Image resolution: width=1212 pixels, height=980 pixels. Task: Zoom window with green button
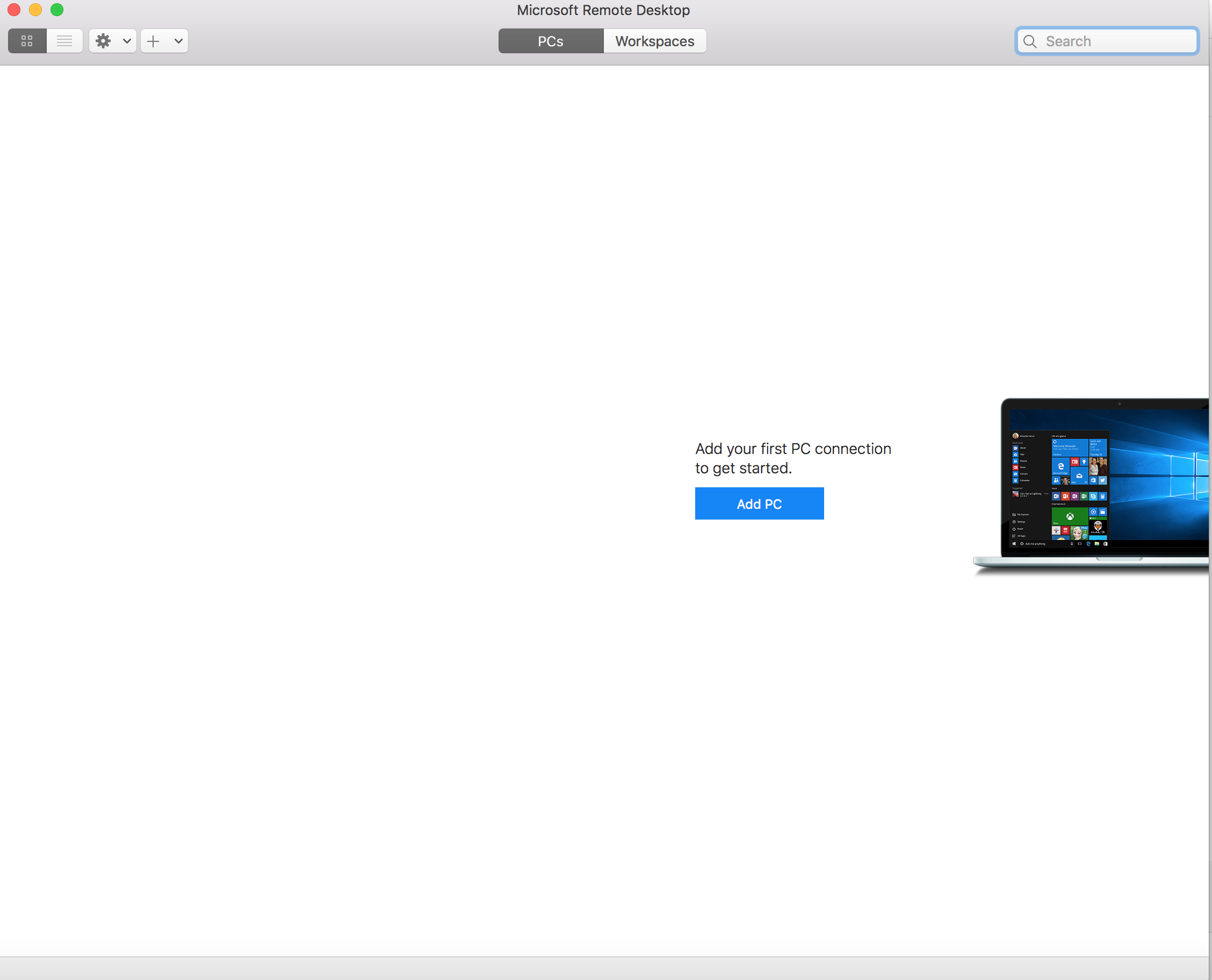point(57,10)
